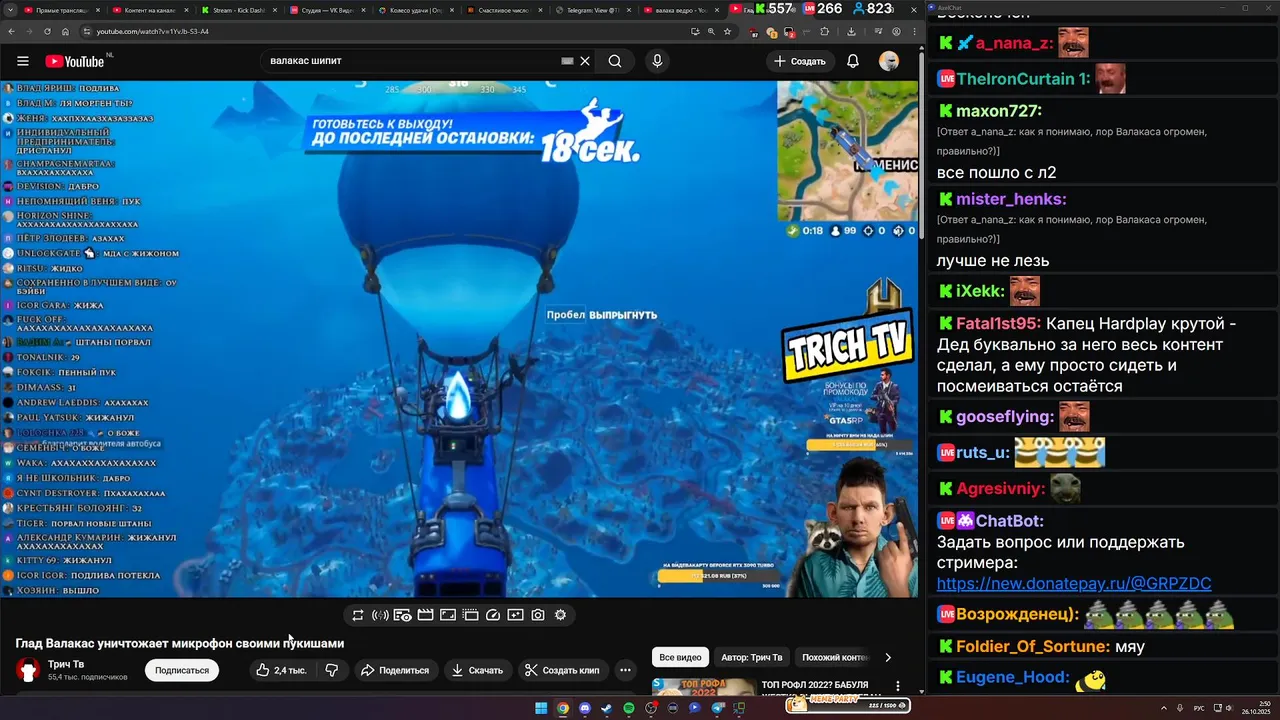The image size is (1280, 720).
Task: Click the video title Глад Валакас уничтожает микрофон
Action: tap(180, 643)
